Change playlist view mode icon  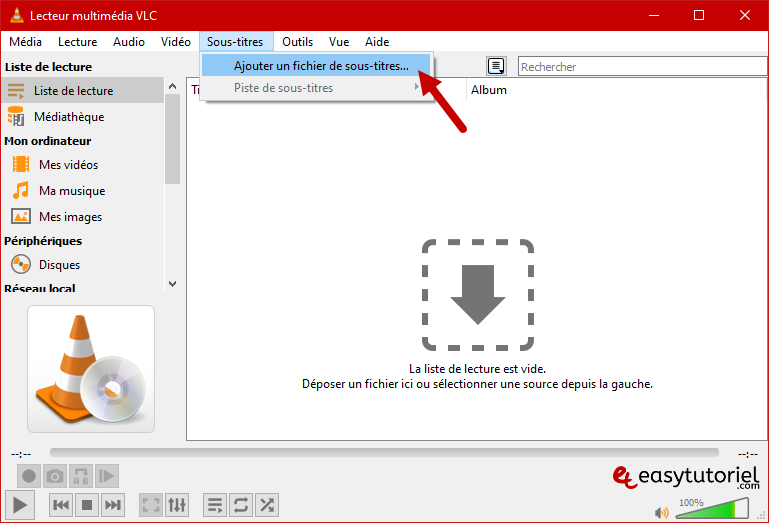(x=496, y=66)
